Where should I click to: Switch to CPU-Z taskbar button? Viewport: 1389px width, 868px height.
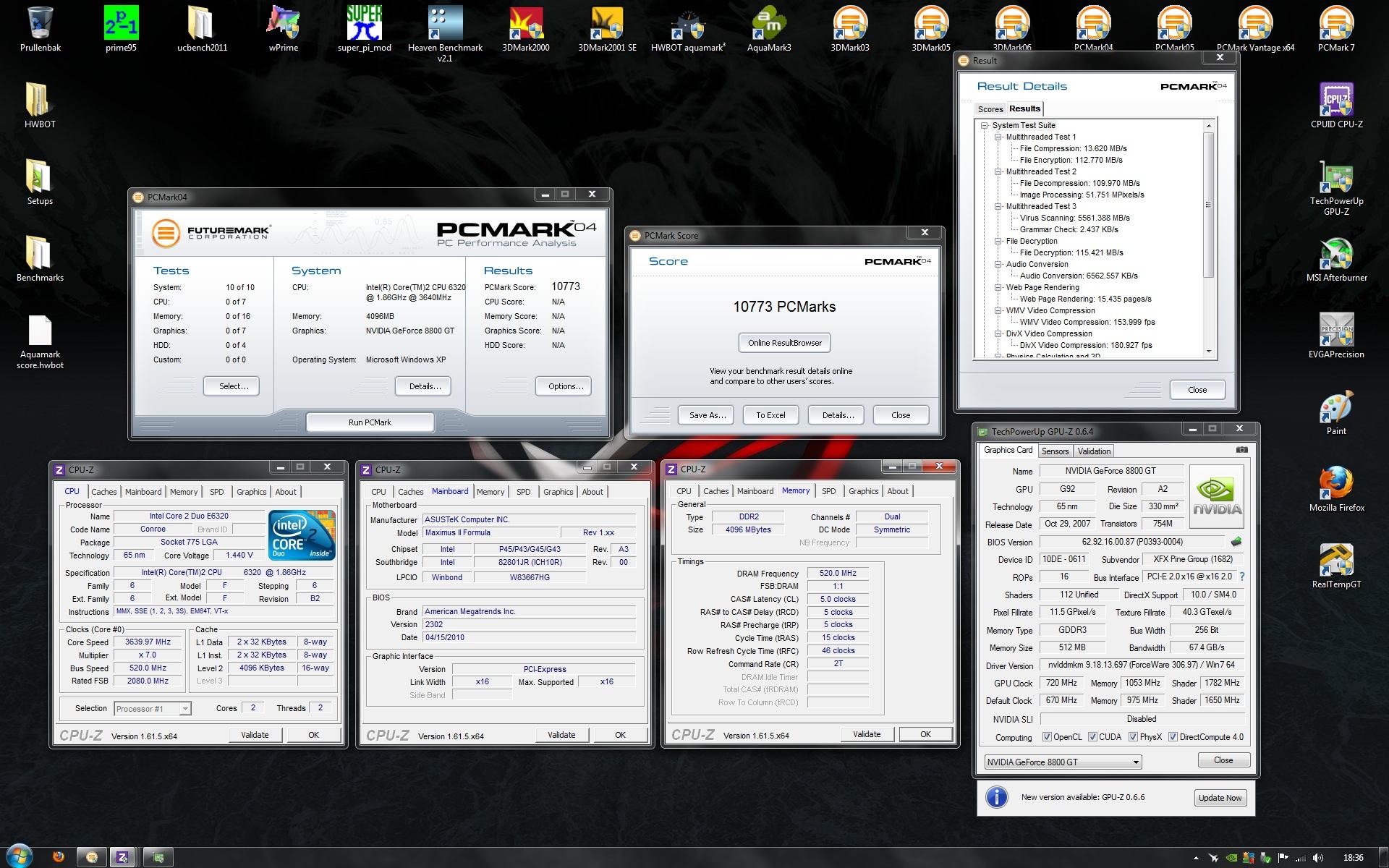pyautogui.click(x=122, y=857)
